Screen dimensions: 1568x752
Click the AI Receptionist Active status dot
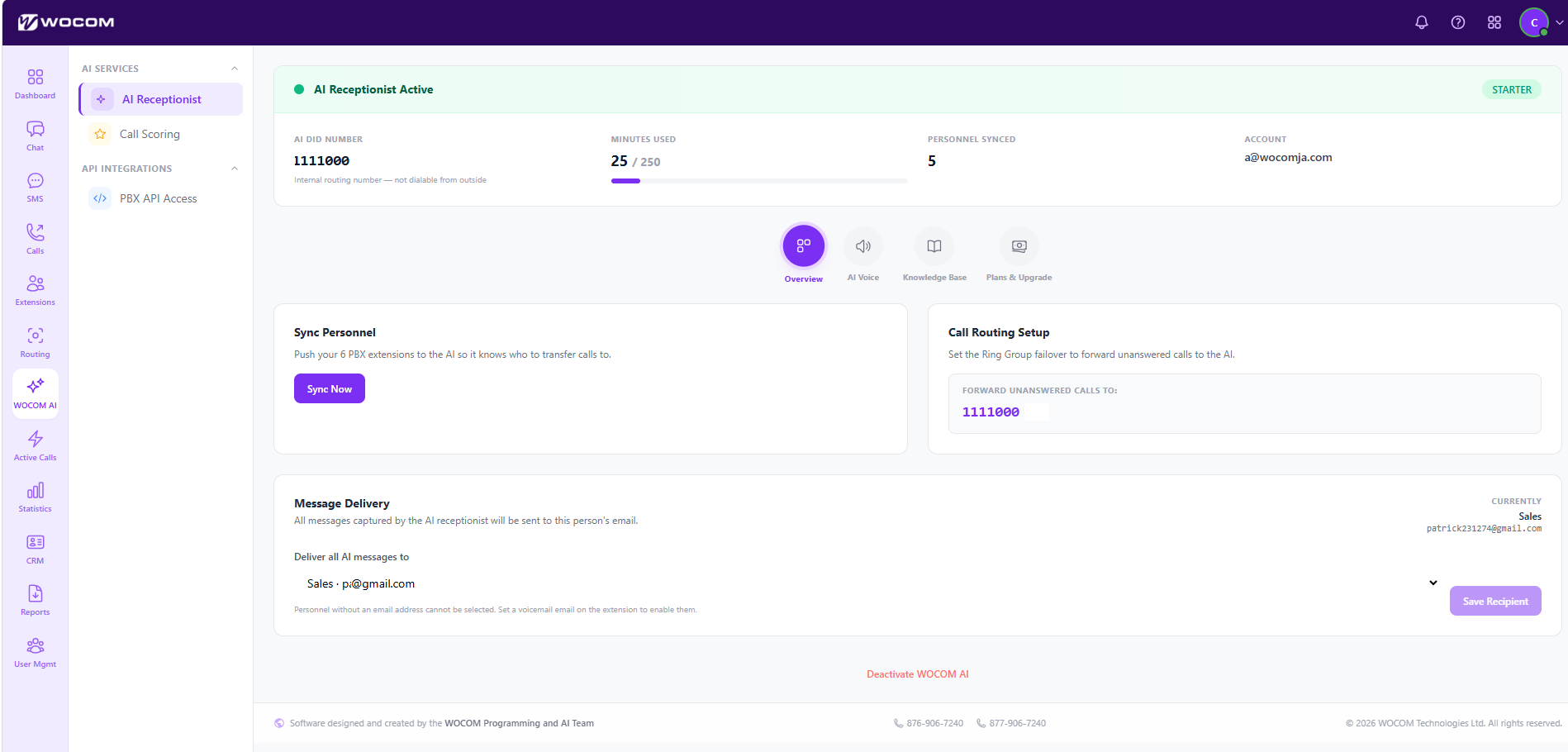[299, 89]
